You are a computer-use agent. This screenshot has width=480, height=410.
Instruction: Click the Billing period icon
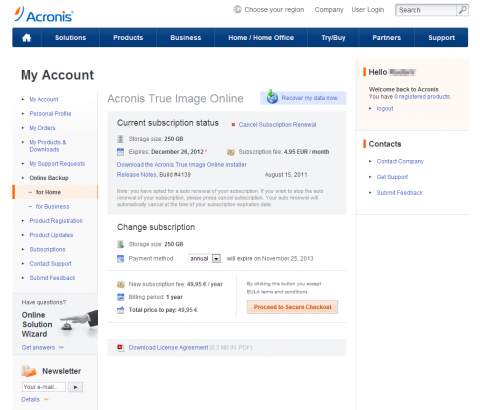[120, 297]
